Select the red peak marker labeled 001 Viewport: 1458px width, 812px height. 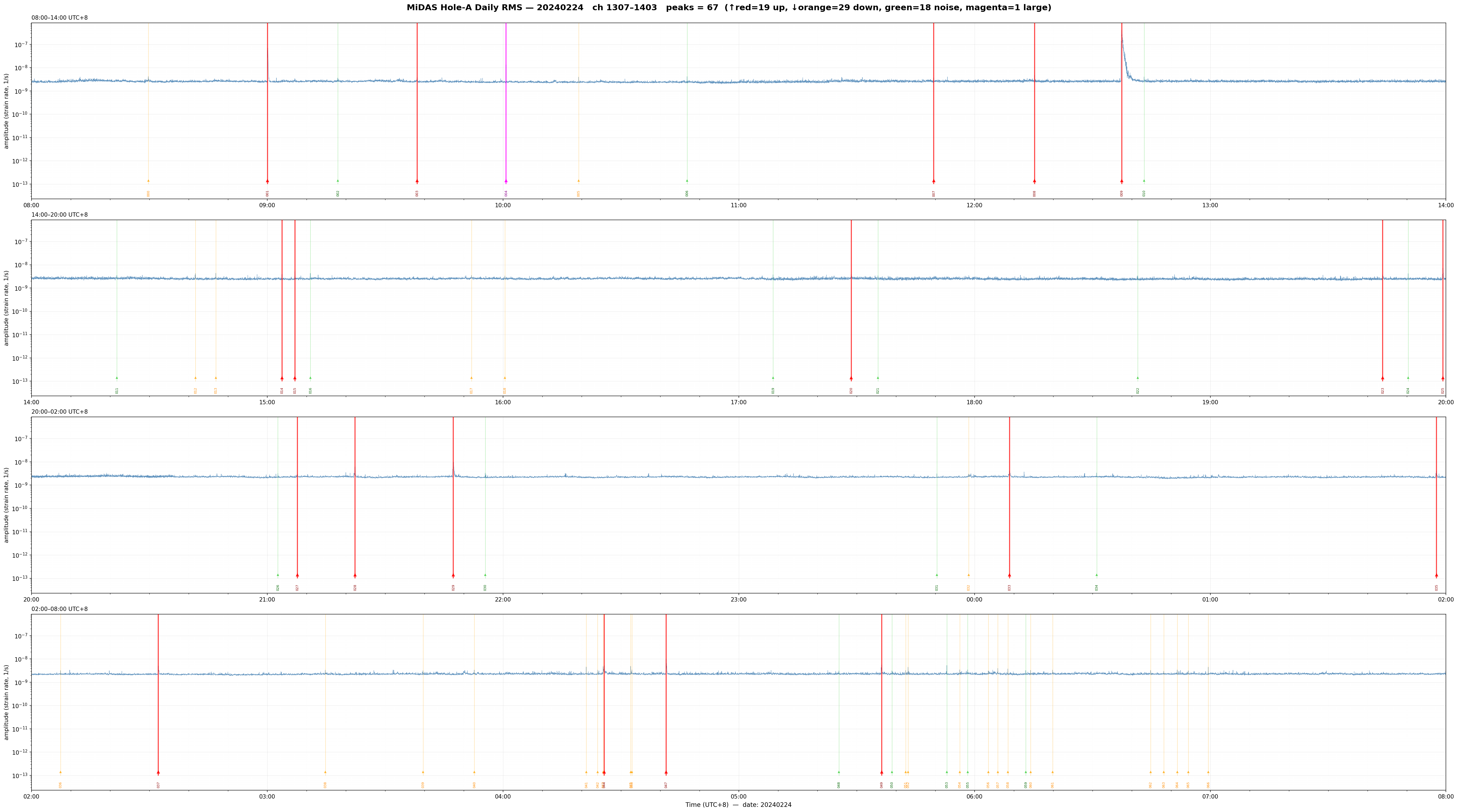pyautogui.click(x=268, y=181)
